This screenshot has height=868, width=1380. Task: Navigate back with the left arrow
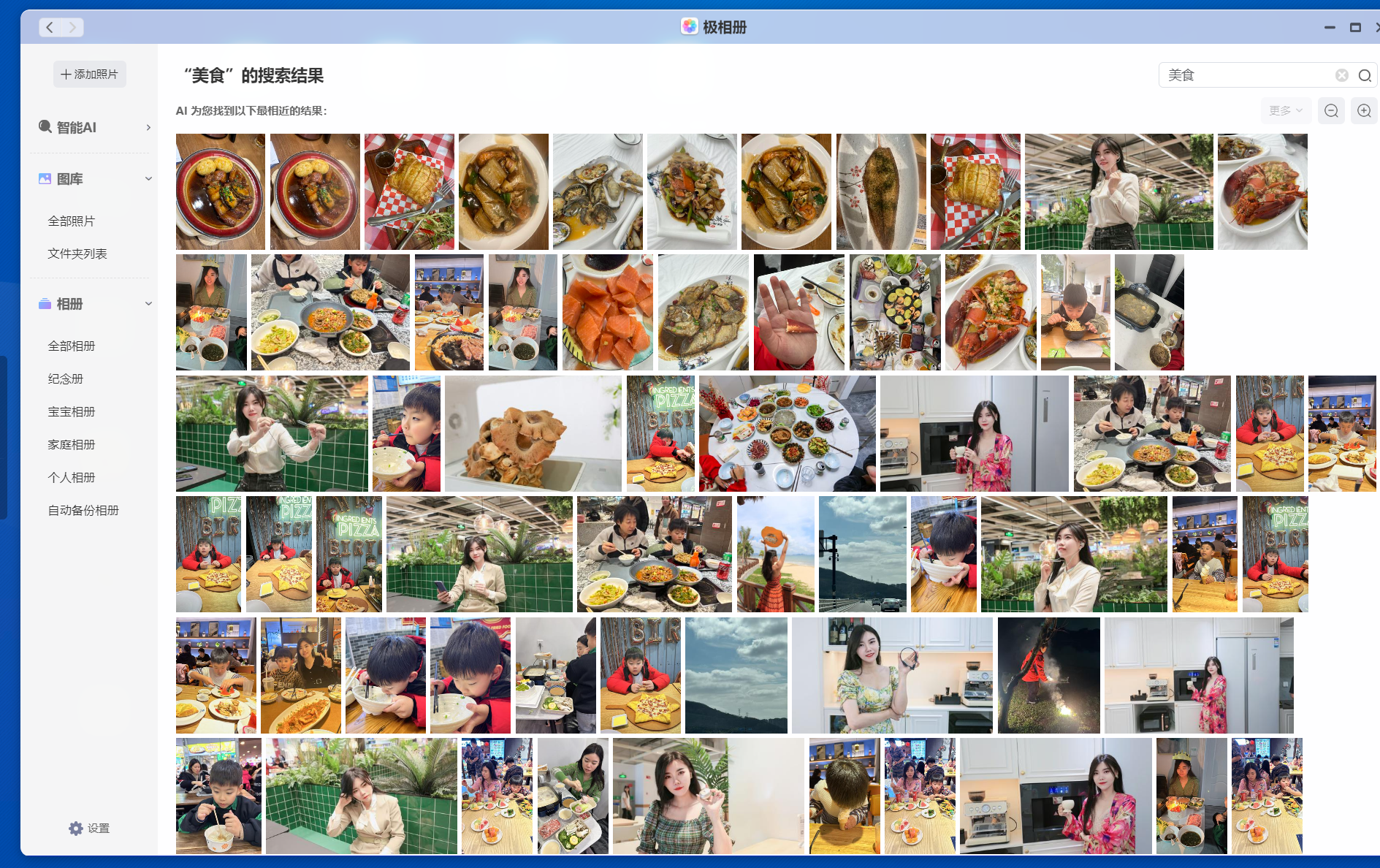pos(49,27)
